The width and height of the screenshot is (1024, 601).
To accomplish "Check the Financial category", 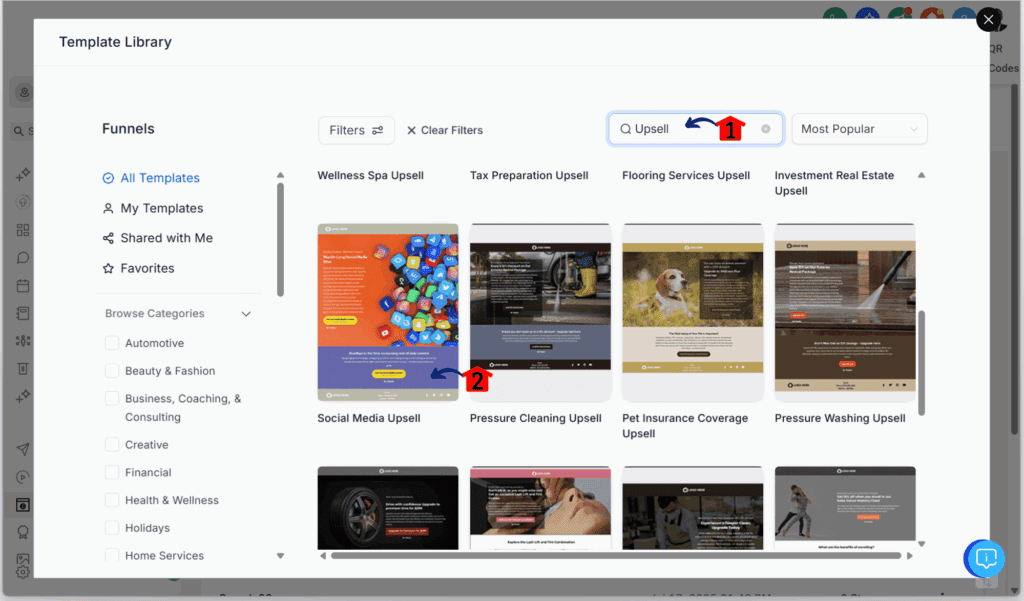I will coord(112,472).
